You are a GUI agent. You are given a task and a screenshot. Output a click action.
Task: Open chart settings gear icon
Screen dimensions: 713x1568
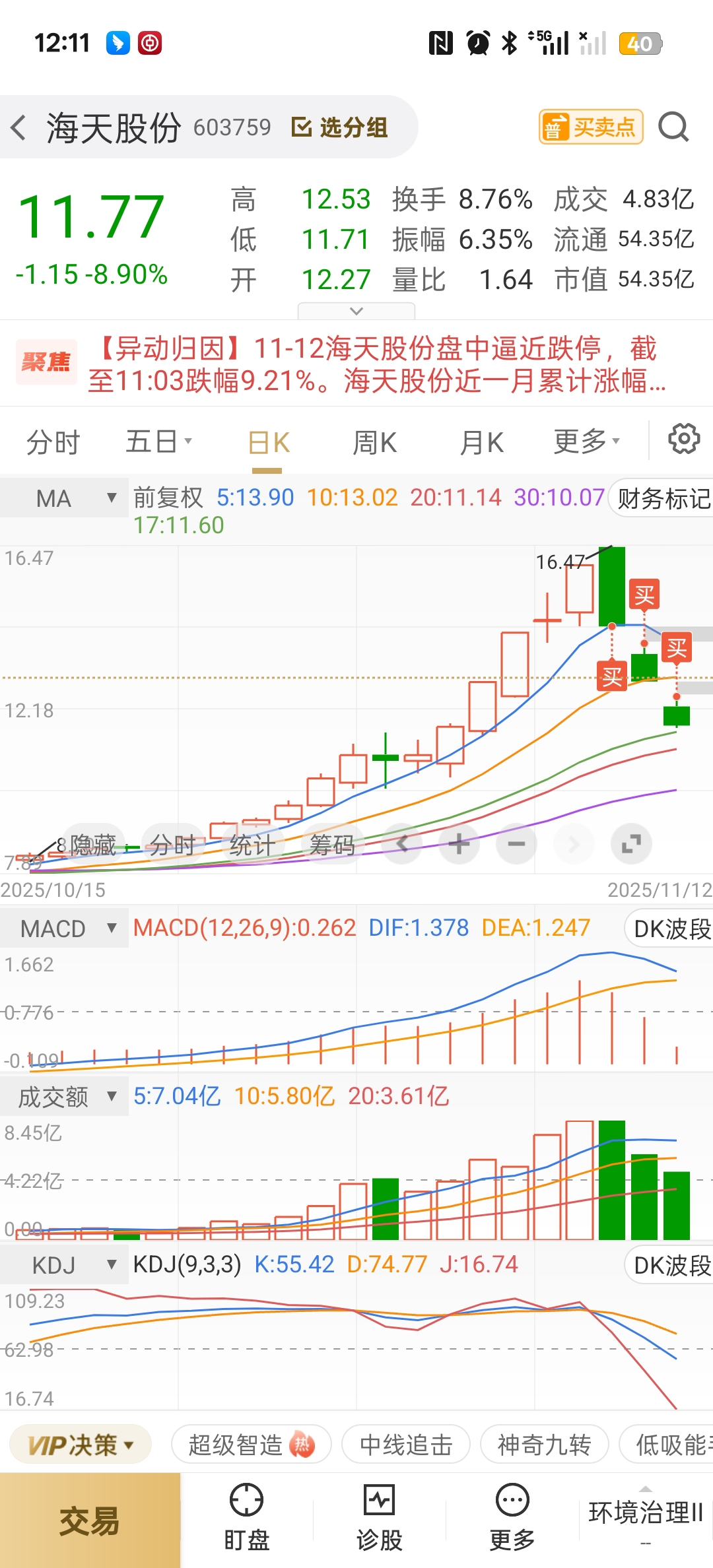point(684,439)
